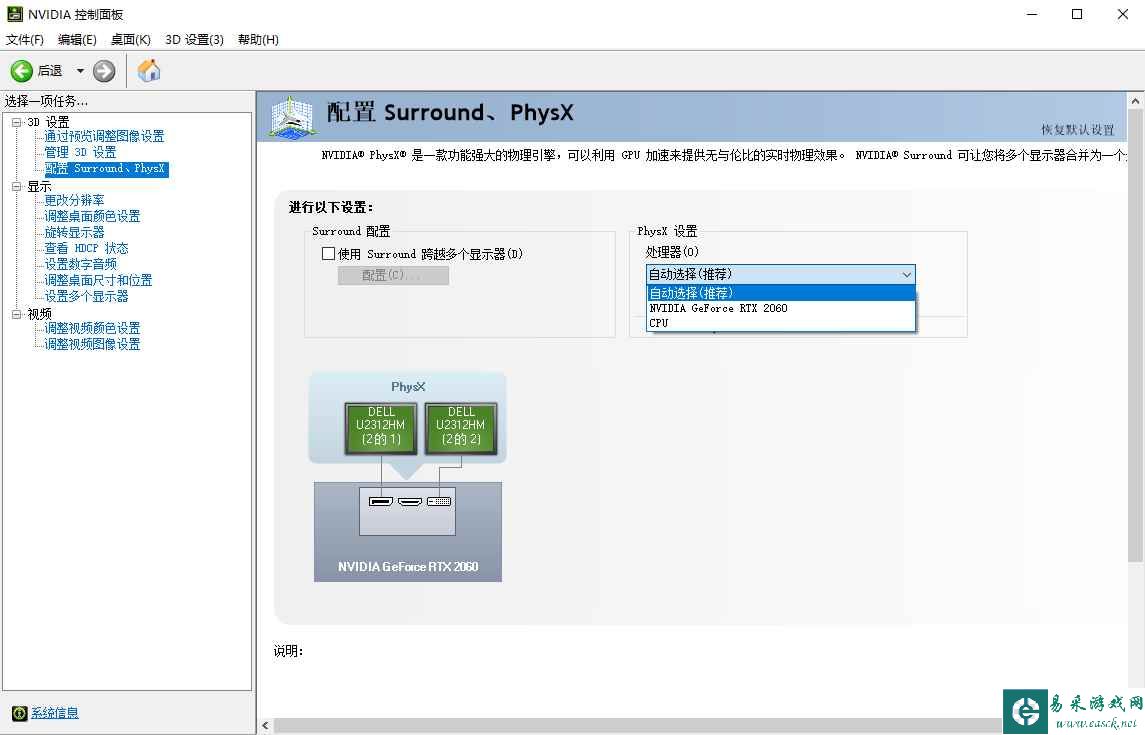Viewport: 1145px width, 735px height.
Task: Open the 文件(F) menu
Action: [25, 39]
